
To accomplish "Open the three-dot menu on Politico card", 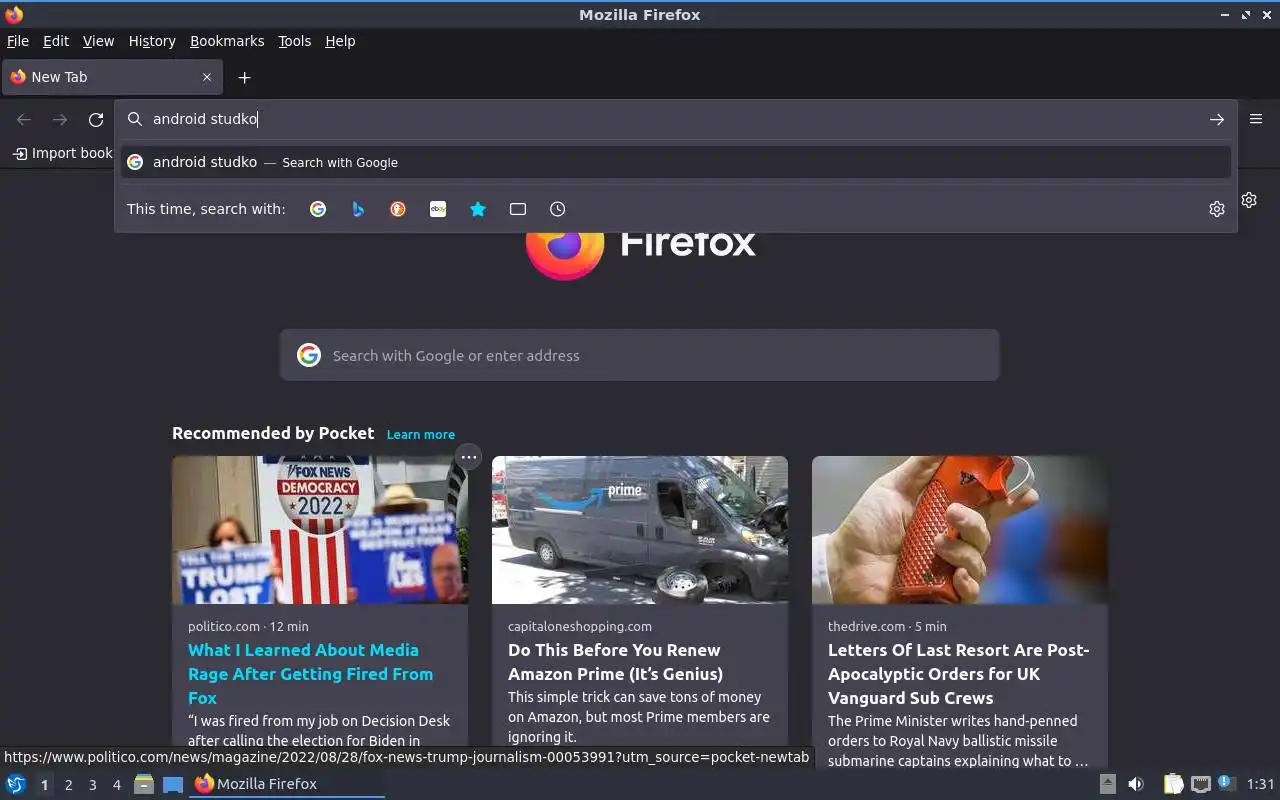I will click(468, 457).
